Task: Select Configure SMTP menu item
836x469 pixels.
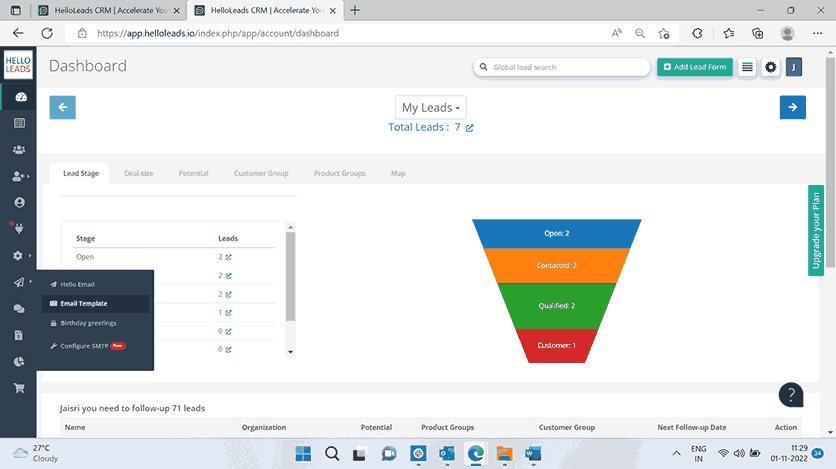Action: click(x=95, y=346)
